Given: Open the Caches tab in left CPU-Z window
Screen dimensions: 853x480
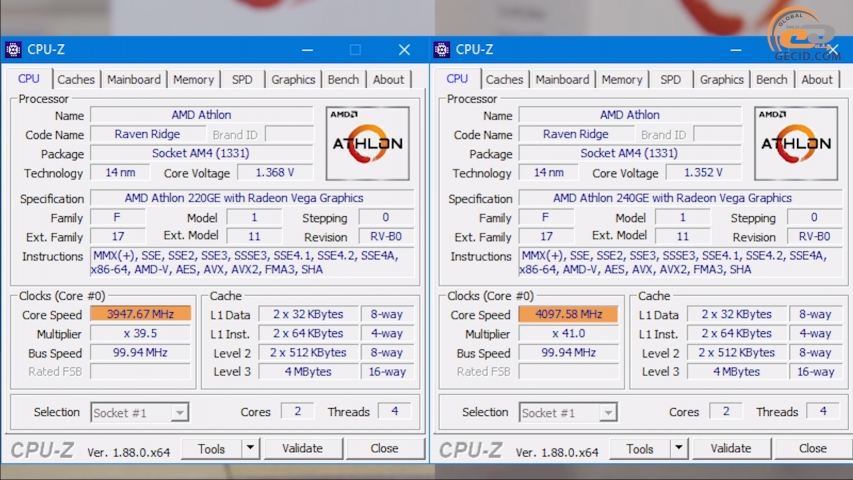Looking at the screenshot, I should 76,79.
